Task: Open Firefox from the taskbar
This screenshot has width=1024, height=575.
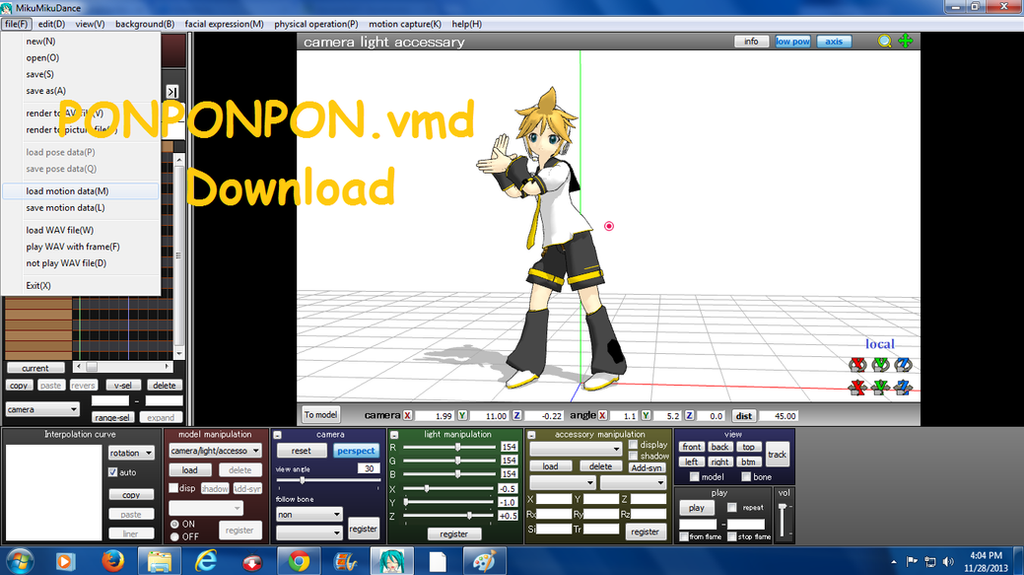Action: click(113, 561)
